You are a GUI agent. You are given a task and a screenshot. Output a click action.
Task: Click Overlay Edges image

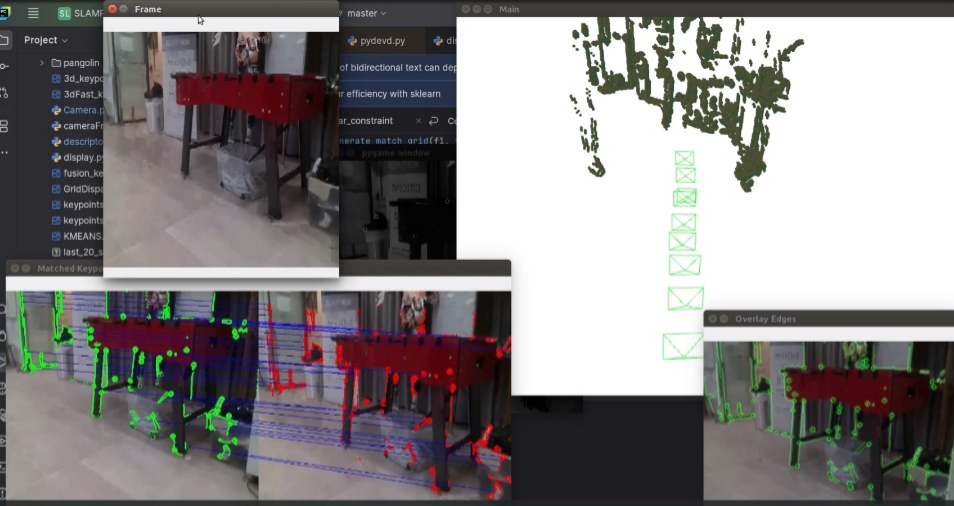tap(829, 421)
